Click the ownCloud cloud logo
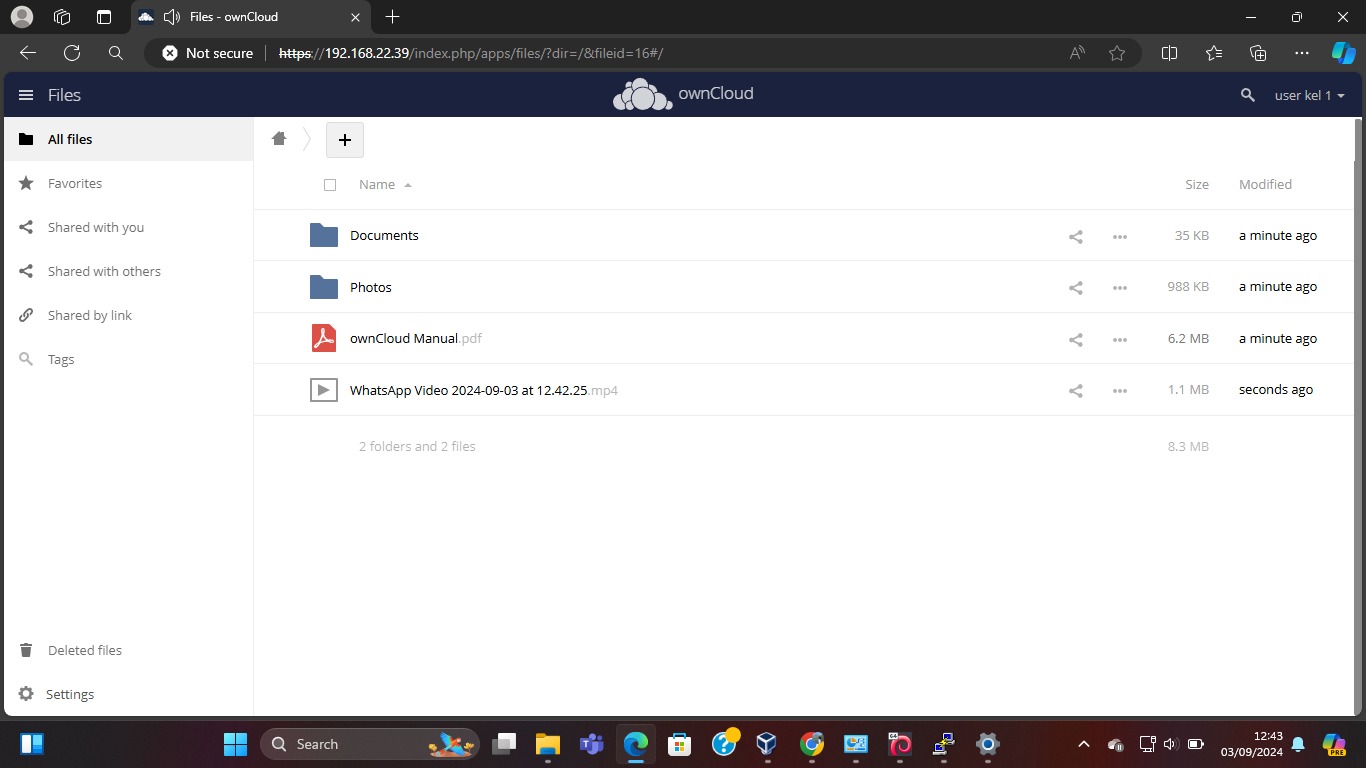Image resolution: width=1366 pixels, height=768 pixels. (x=642, y=94)
